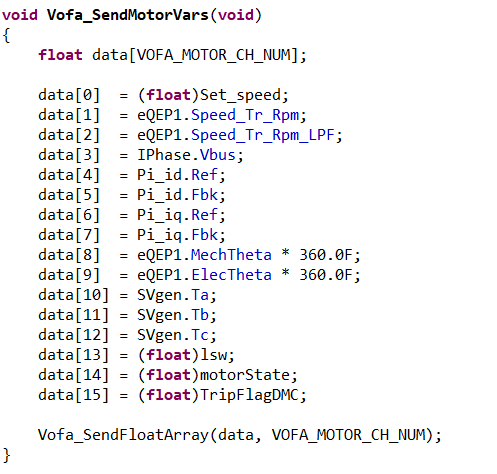
Task: Click the Vofa_SendMotorVars function name
Action: point(127,15)
